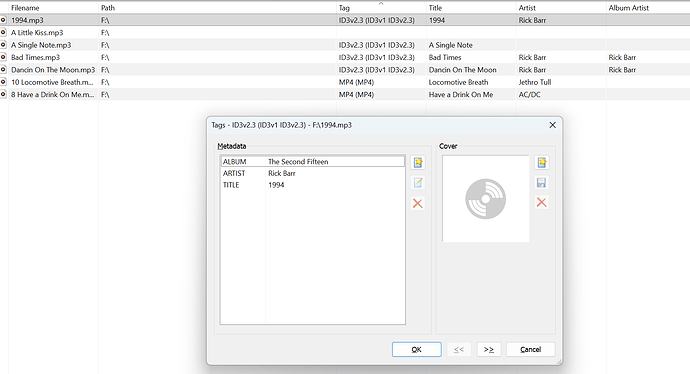
Task: Sort by Album Artist column header
Action: point(648,7)
